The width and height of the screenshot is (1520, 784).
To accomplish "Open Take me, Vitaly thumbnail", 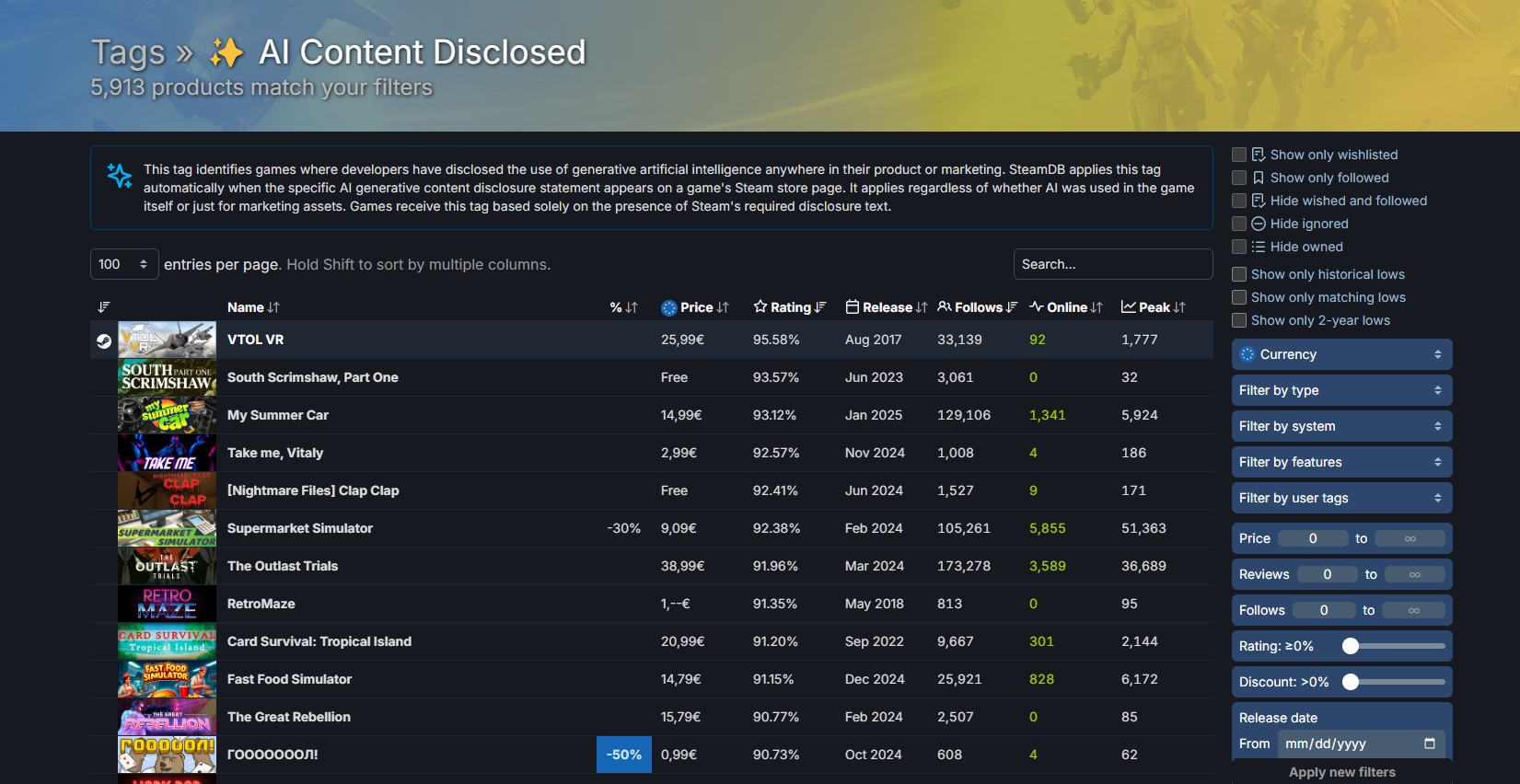I will [x=167, y=453].
